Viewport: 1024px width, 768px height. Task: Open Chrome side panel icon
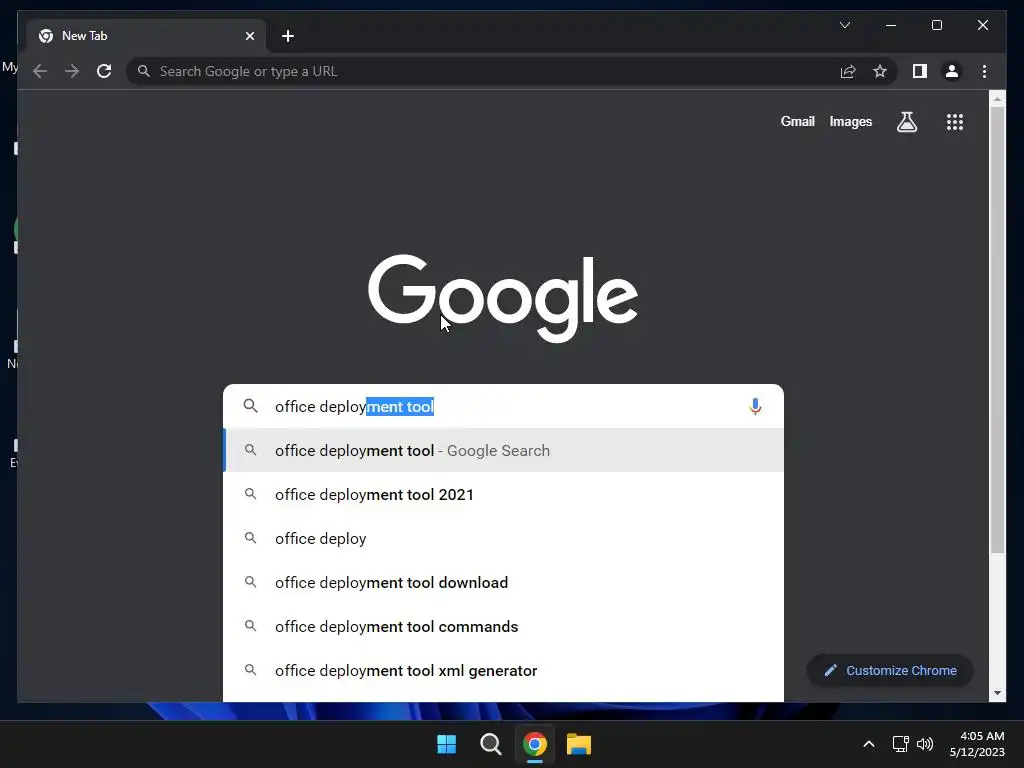[x=920, y=71]
